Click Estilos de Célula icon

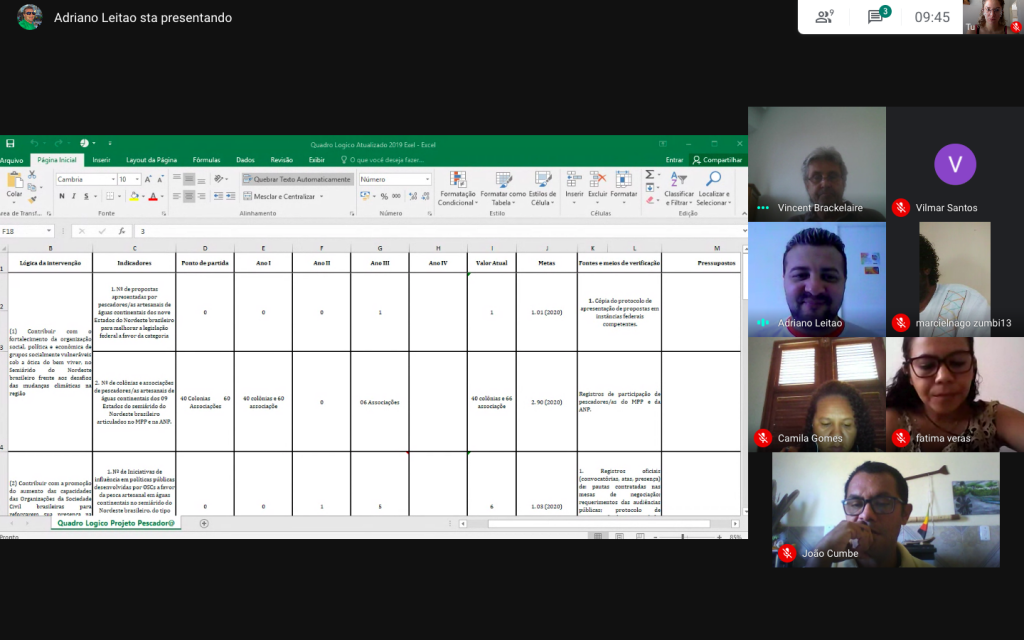click(543, 181)
